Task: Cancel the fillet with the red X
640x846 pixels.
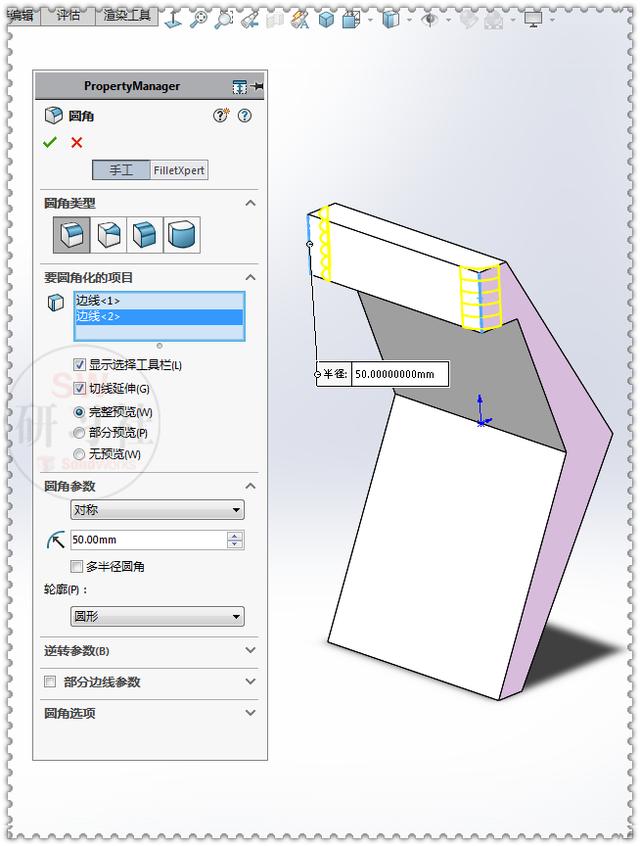Action: click(x=77, y=142)
